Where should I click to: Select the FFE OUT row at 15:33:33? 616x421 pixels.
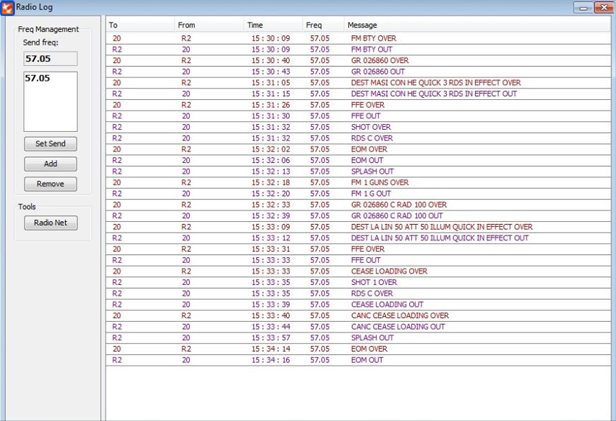pos(358,260)
